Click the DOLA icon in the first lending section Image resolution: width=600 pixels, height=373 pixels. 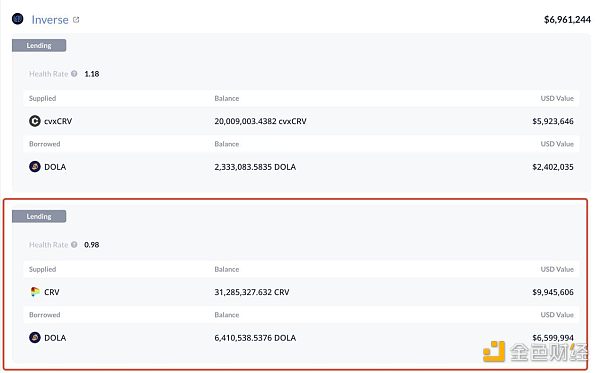coord(35,167)
